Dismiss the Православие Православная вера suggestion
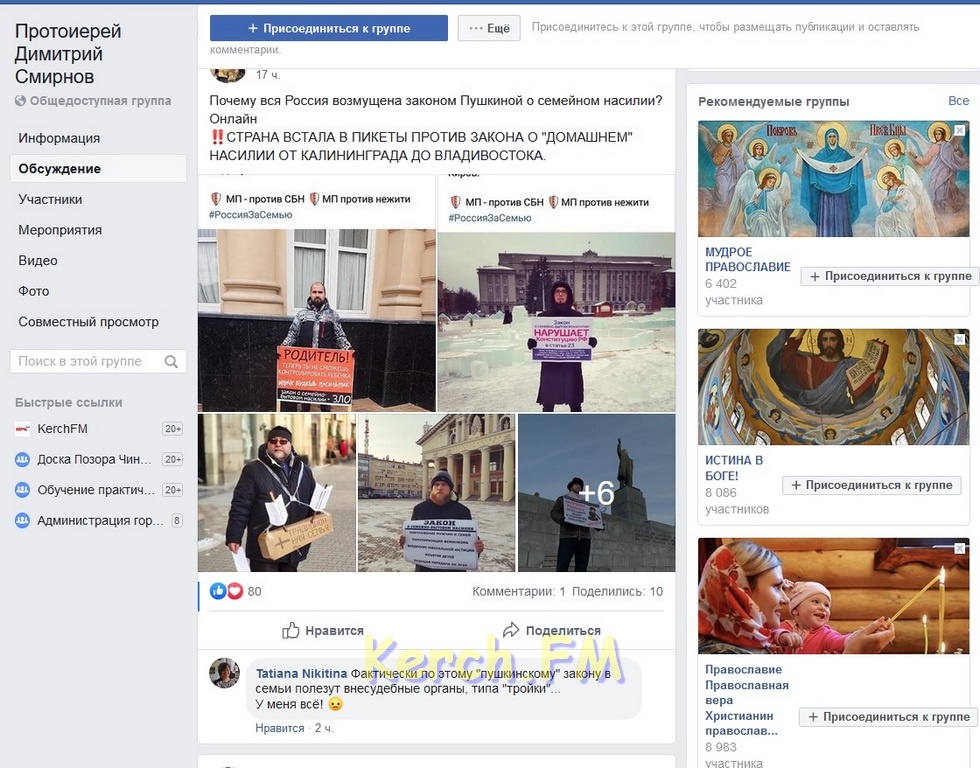The image size is (980, 768). [959, 548]
